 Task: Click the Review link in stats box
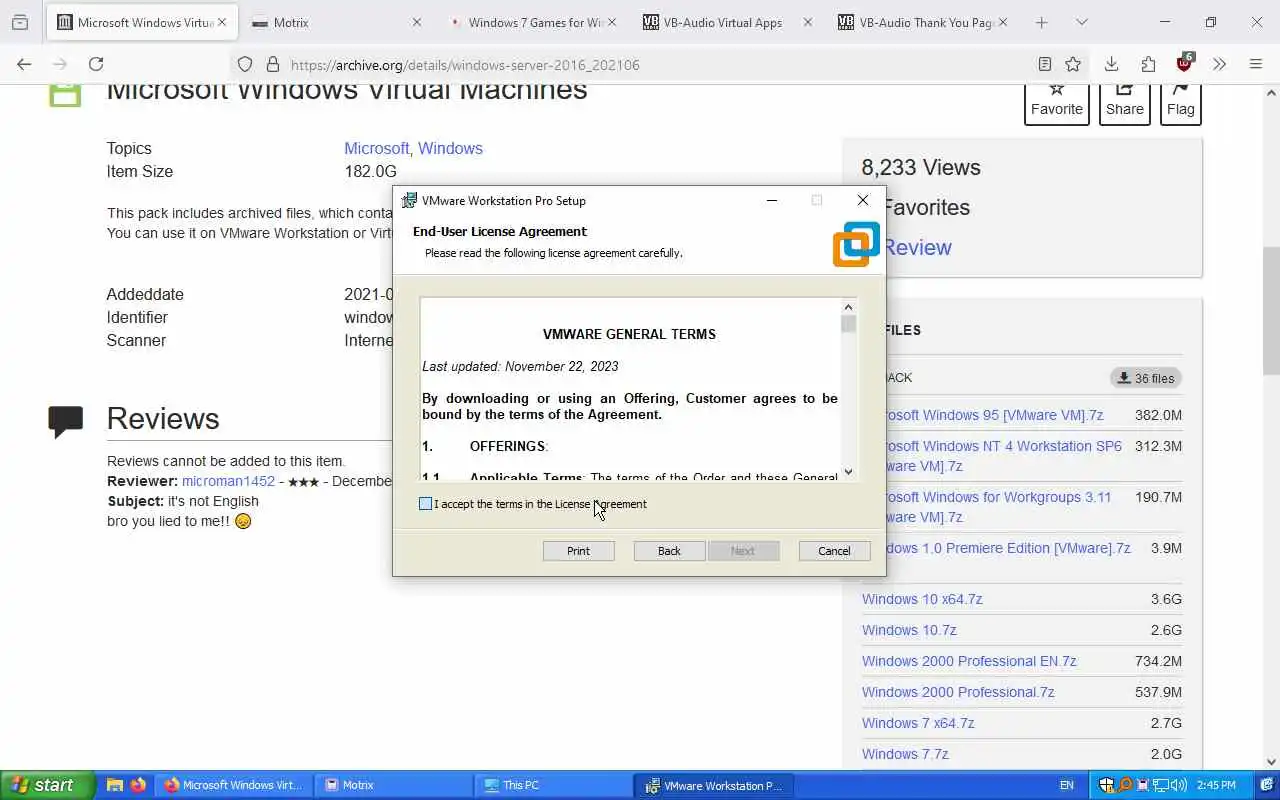(917, 247)
